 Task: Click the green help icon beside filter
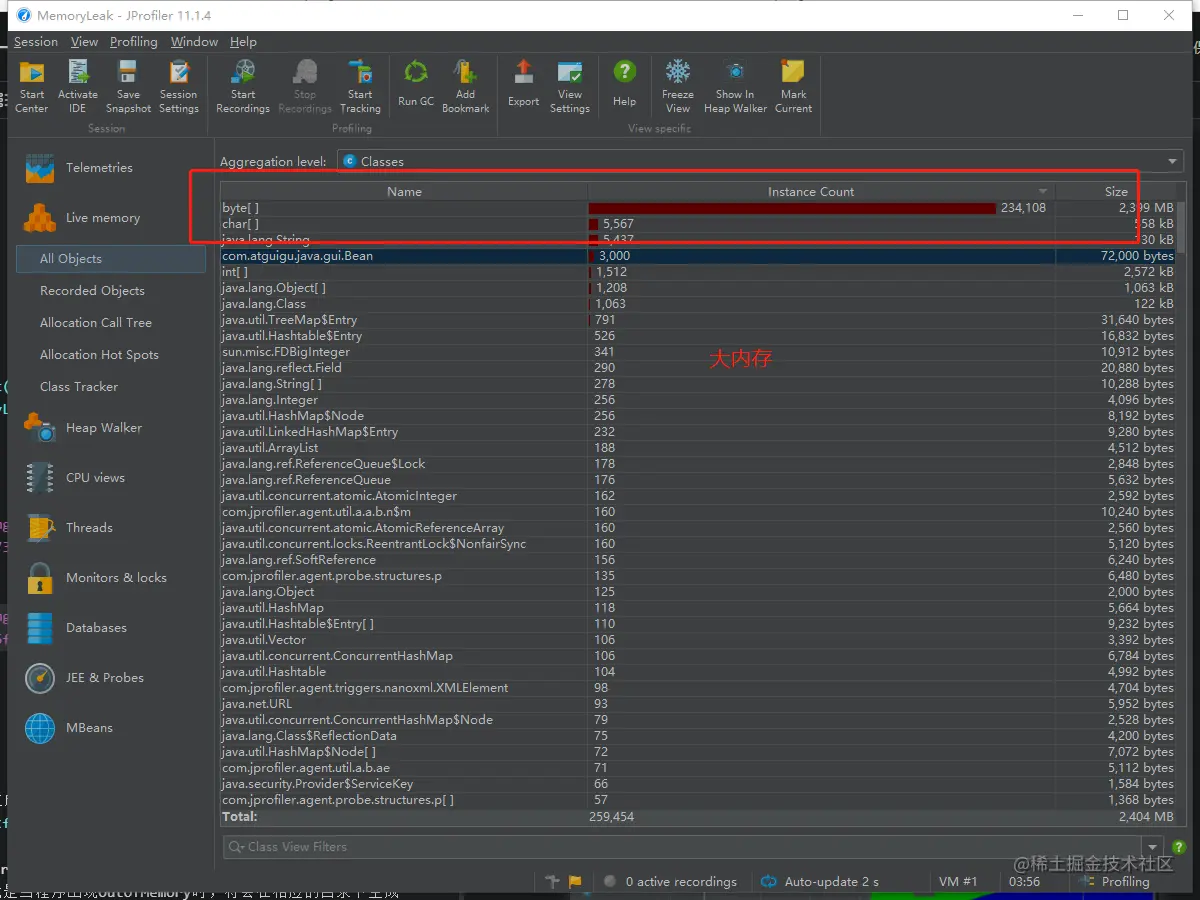(x=1178, y=847)
